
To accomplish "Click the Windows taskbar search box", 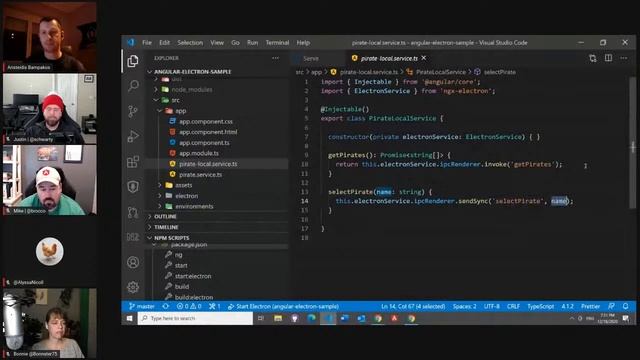I will (196, 318).
